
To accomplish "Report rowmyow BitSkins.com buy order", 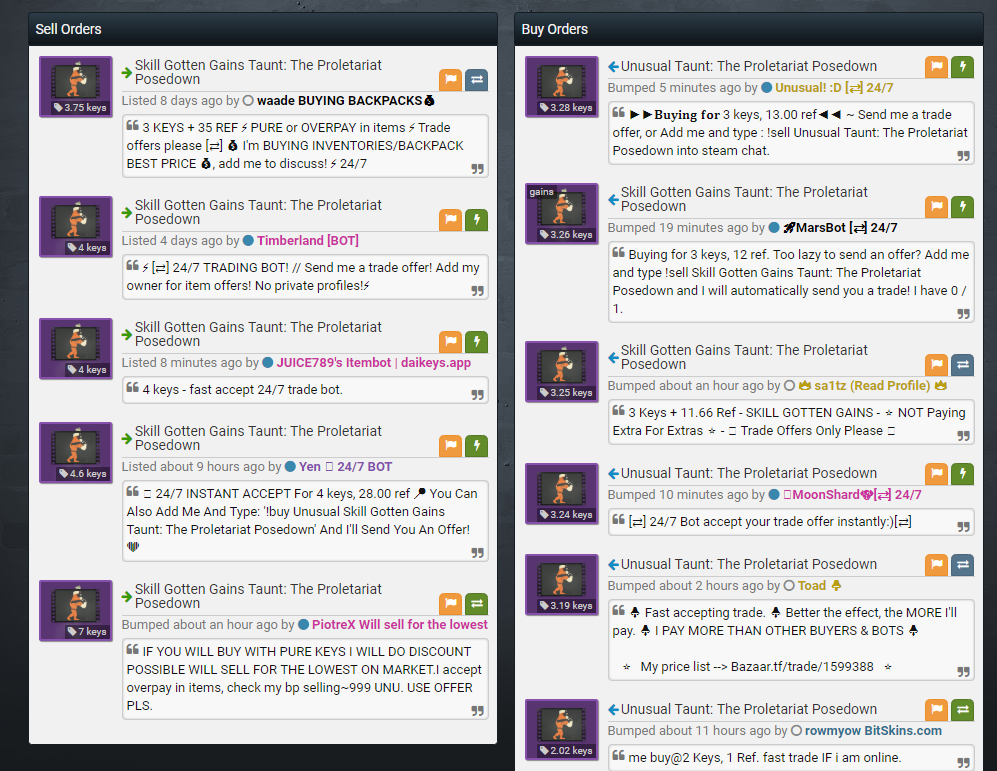I will [936, 710].
